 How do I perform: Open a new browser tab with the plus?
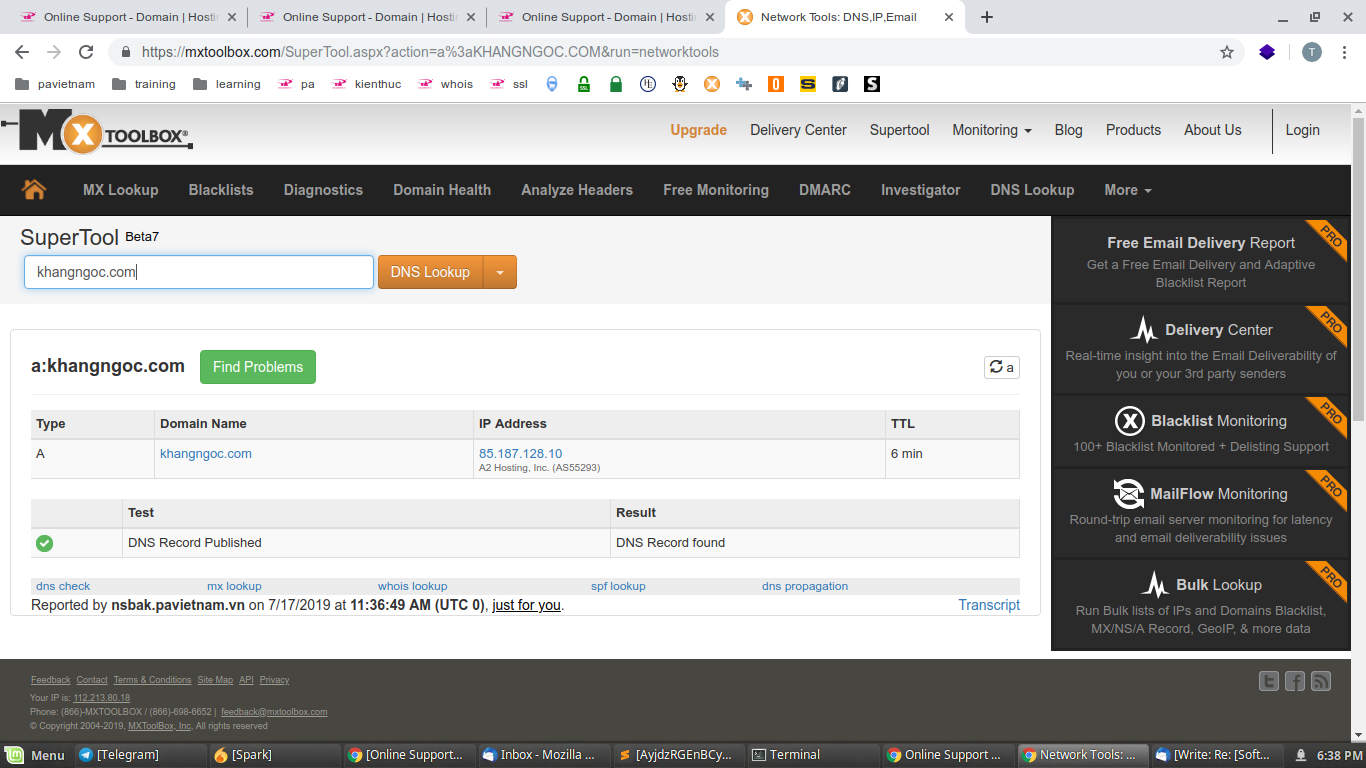987,17
